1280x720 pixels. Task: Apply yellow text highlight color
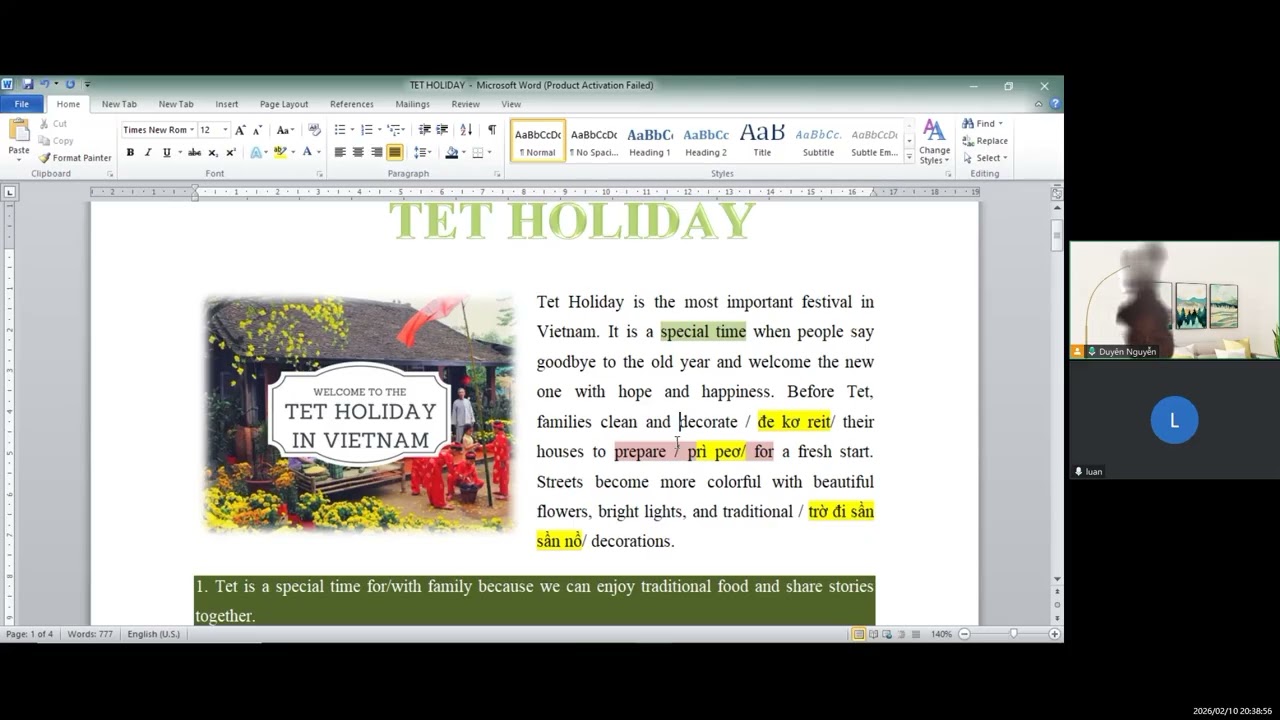click(280, 152)
